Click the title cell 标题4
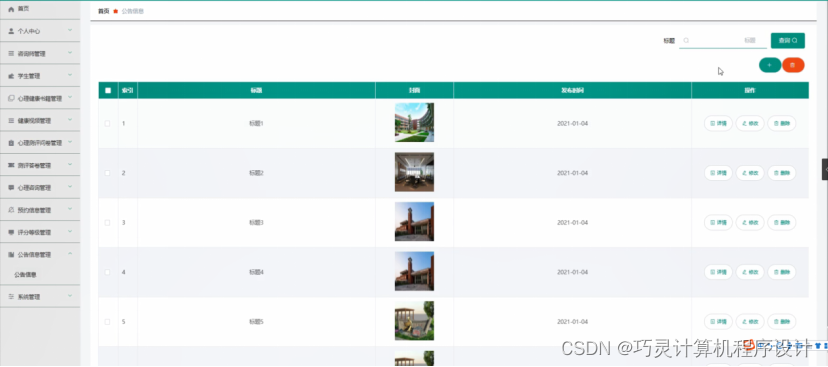Screen dimensions: 828x367 [x=256, y=272]
